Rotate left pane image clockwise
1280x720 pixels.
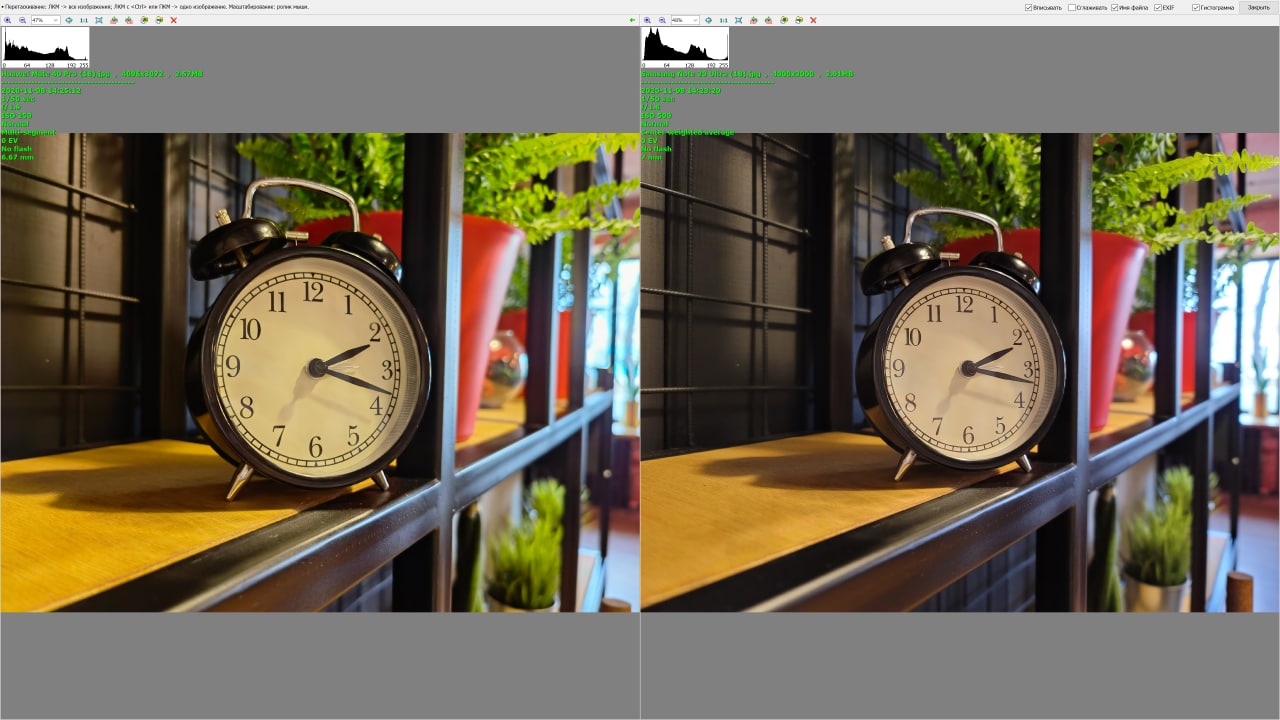pyautogui.click(x=129, y=20)
